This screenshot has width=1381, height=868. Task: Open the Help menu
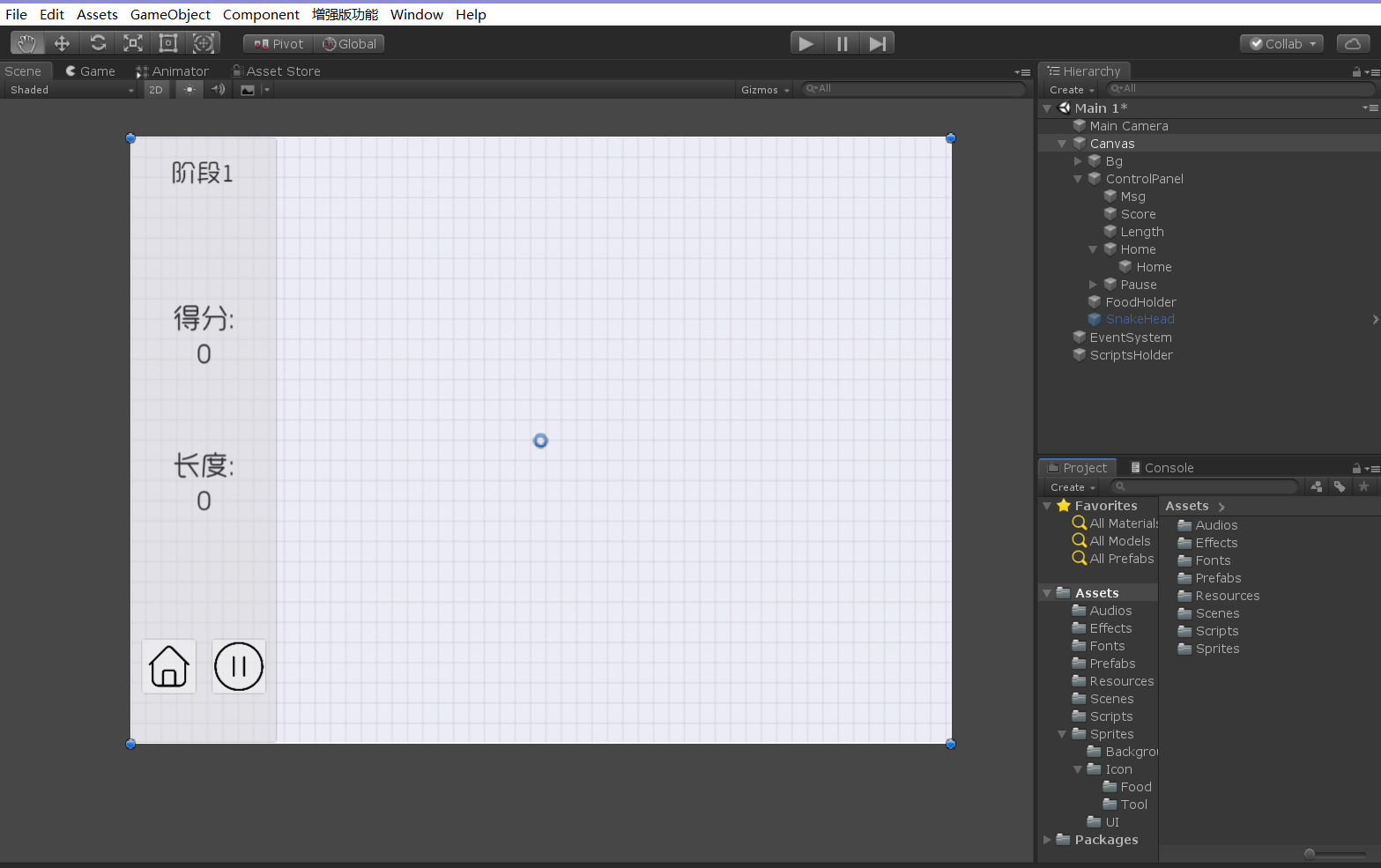(471, 14)
